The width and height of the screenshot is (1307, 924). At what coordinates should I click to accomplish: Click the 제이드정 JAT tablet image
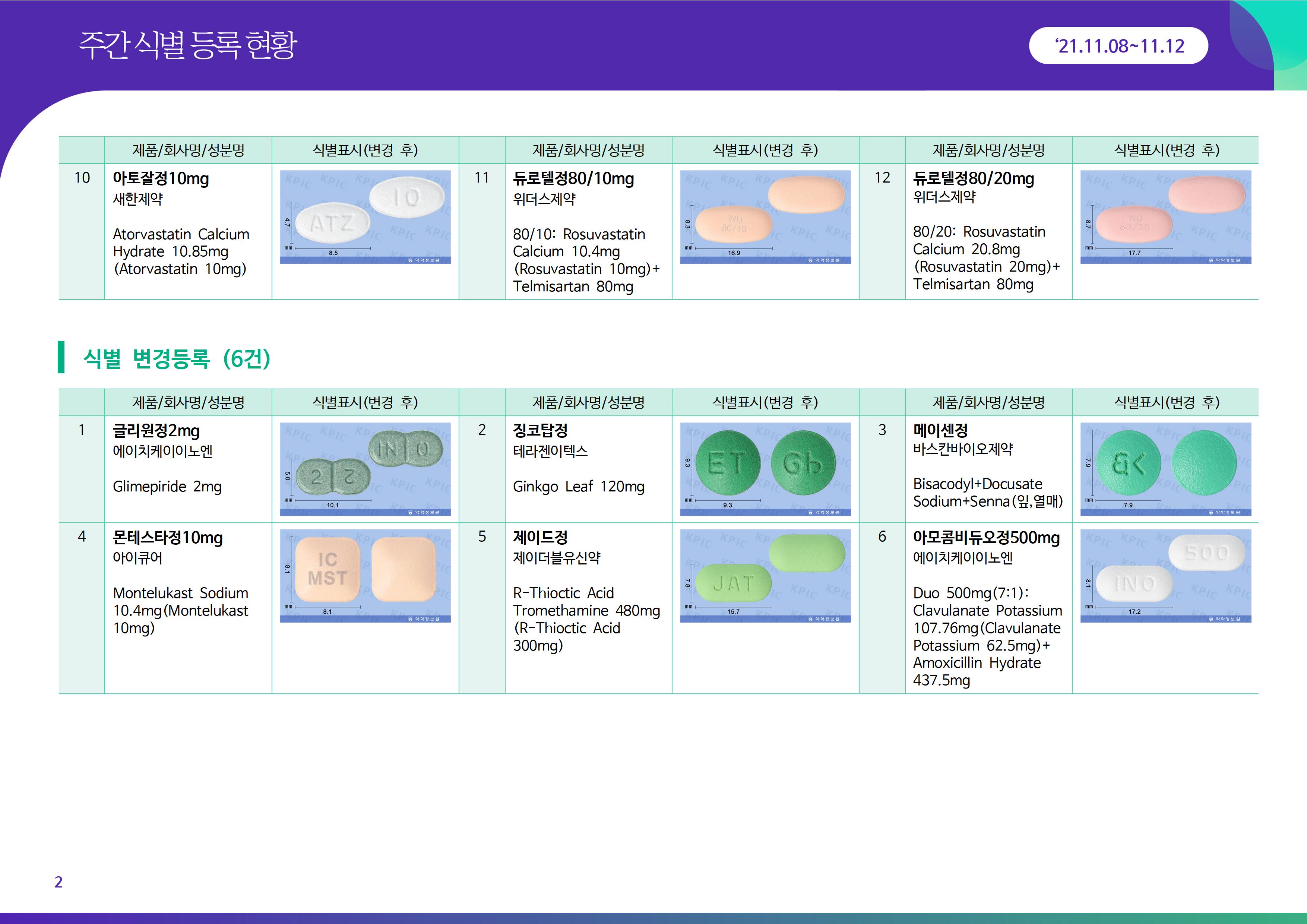[765, 576]
